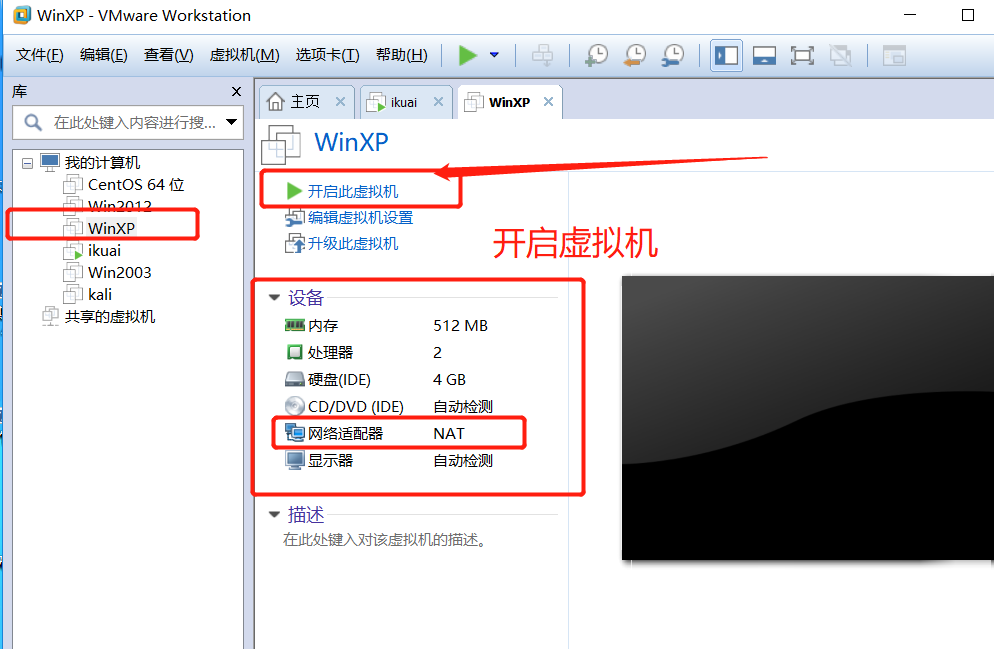
Task: Click the 512 MB memory value
Action: (x=460, y=326)
